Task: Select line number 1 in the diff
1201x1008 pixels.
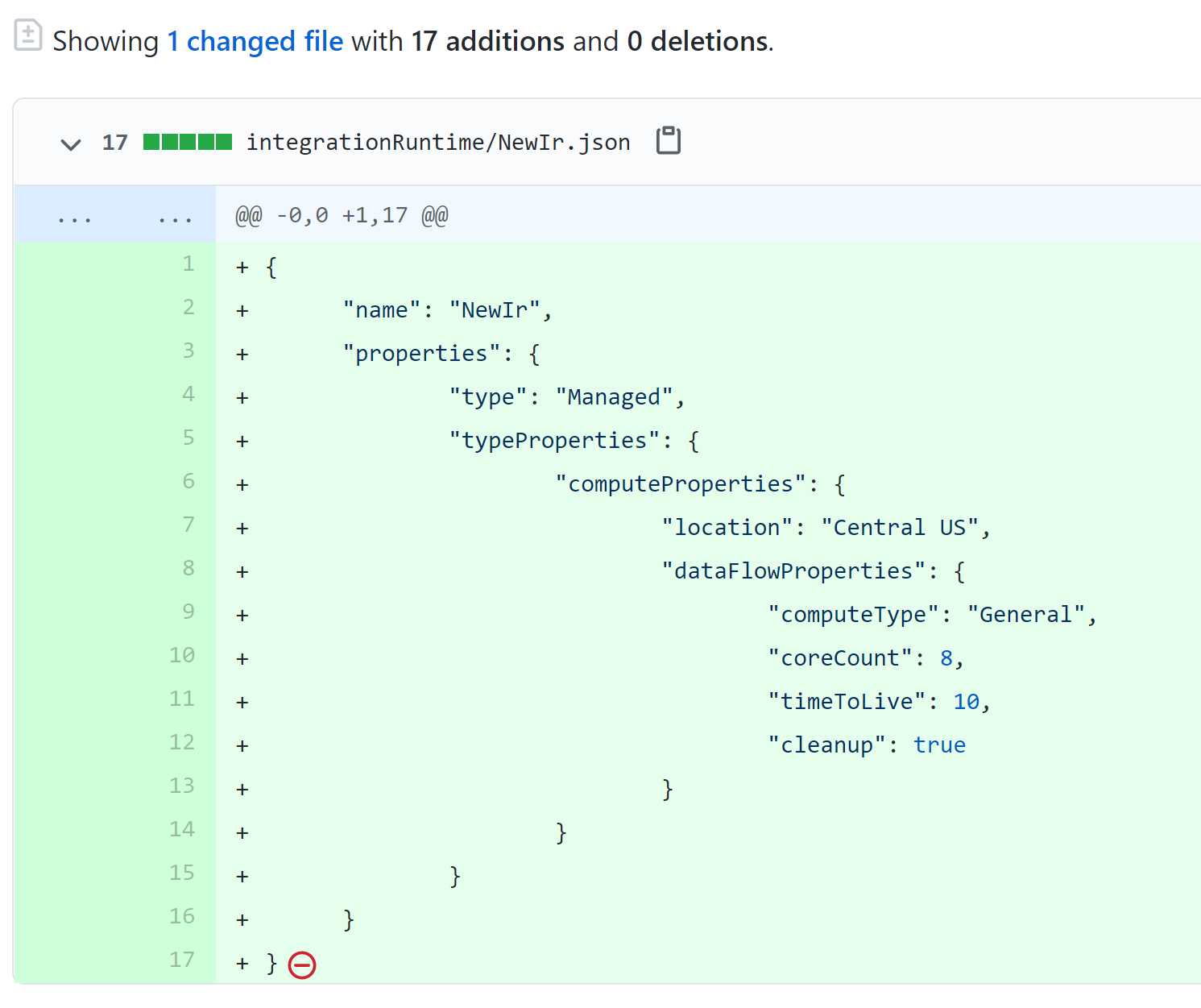Action: 188,264
